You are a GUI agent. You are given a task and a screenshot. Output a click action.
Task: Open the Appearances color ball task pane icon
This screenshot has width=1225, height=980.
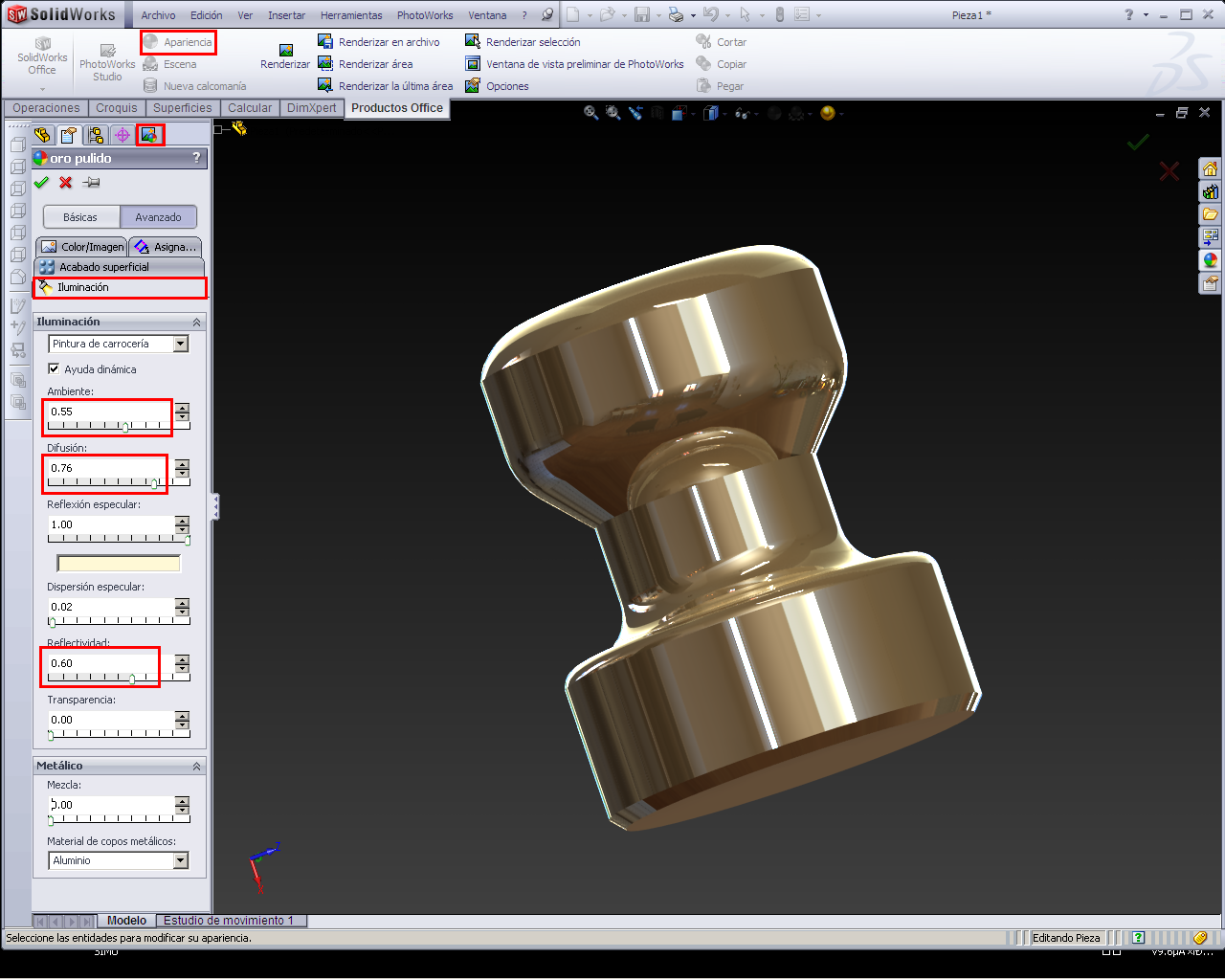(1211, 260)
